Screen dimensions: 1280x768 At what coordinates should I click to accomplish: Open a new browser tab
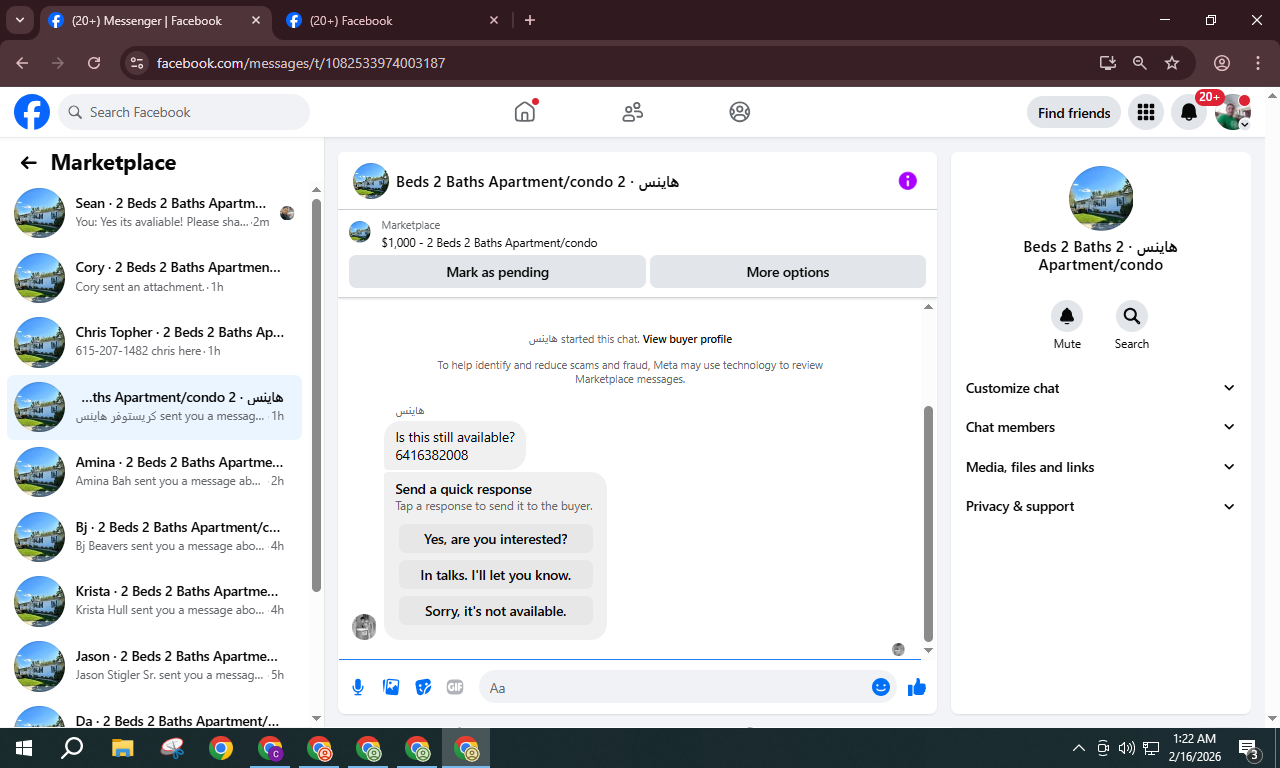coord(530,20)
